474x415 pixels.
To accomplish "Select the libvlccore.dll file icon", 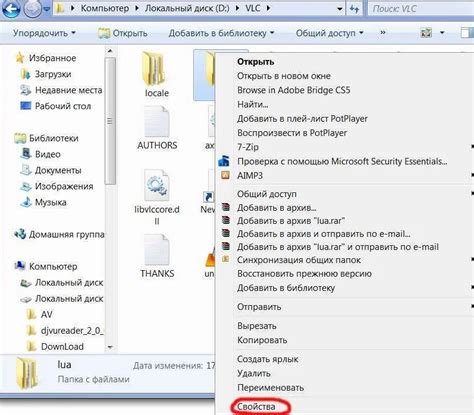I will pos(157,185).
